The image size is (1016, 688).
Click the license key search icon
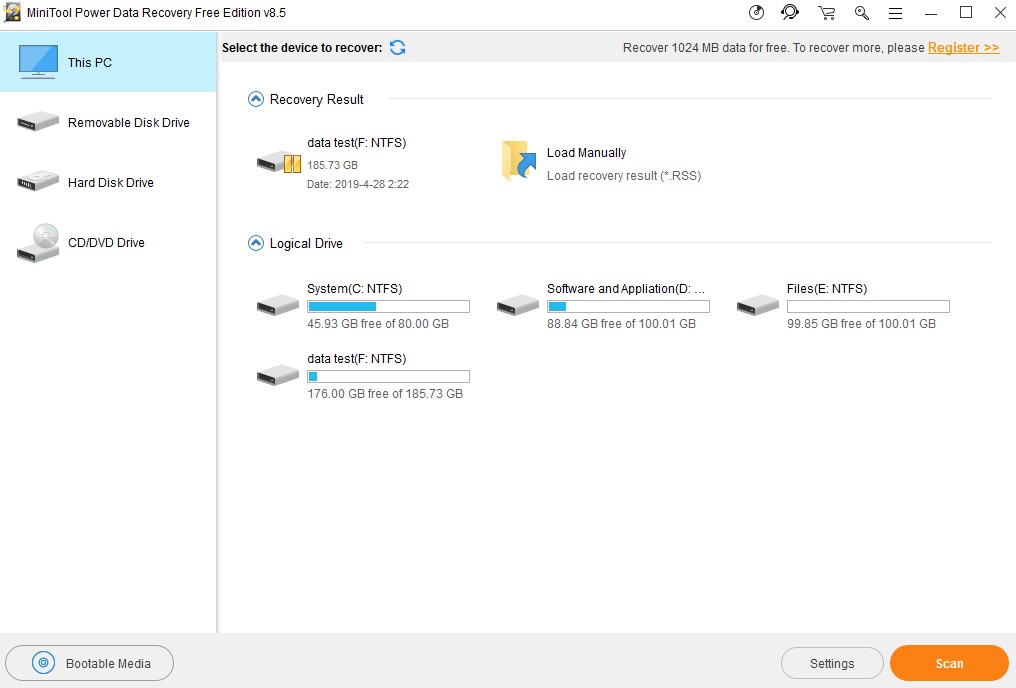click(x=861, y=13)
